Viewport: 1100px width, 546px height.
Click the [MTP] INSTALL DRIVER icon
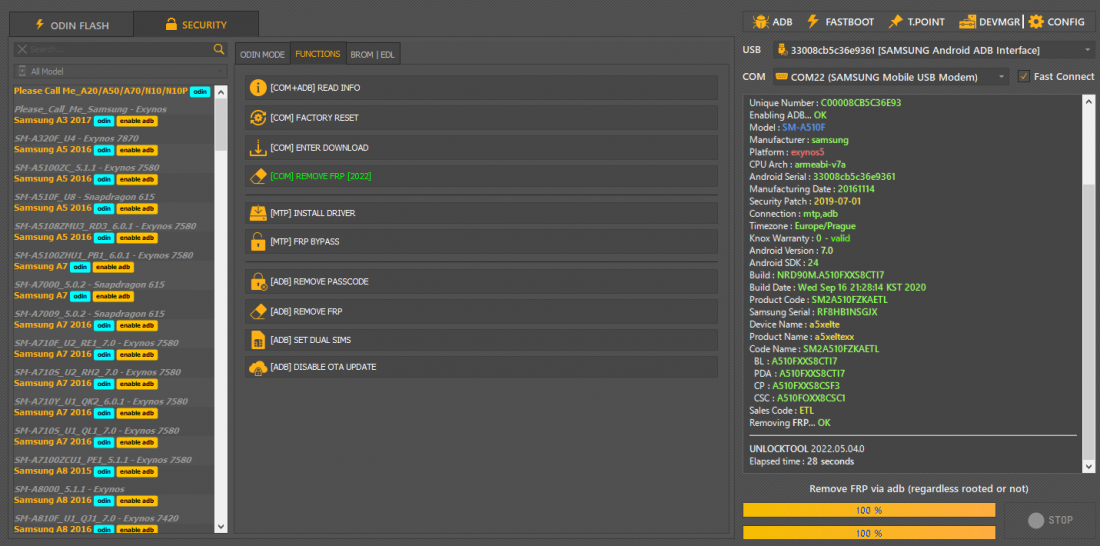[x=257, y=213]
